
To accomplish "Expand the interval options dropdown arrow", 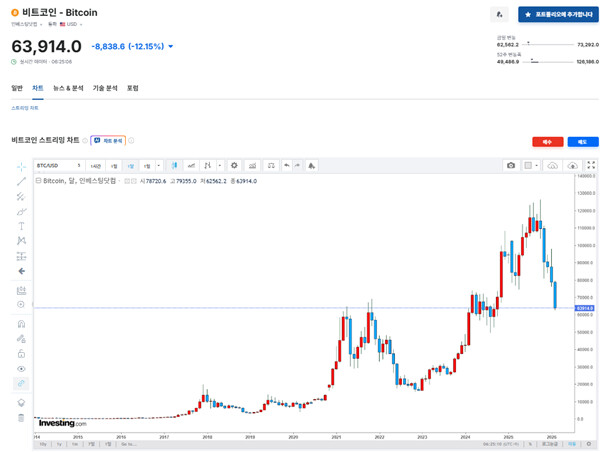I will pos(159,166).
